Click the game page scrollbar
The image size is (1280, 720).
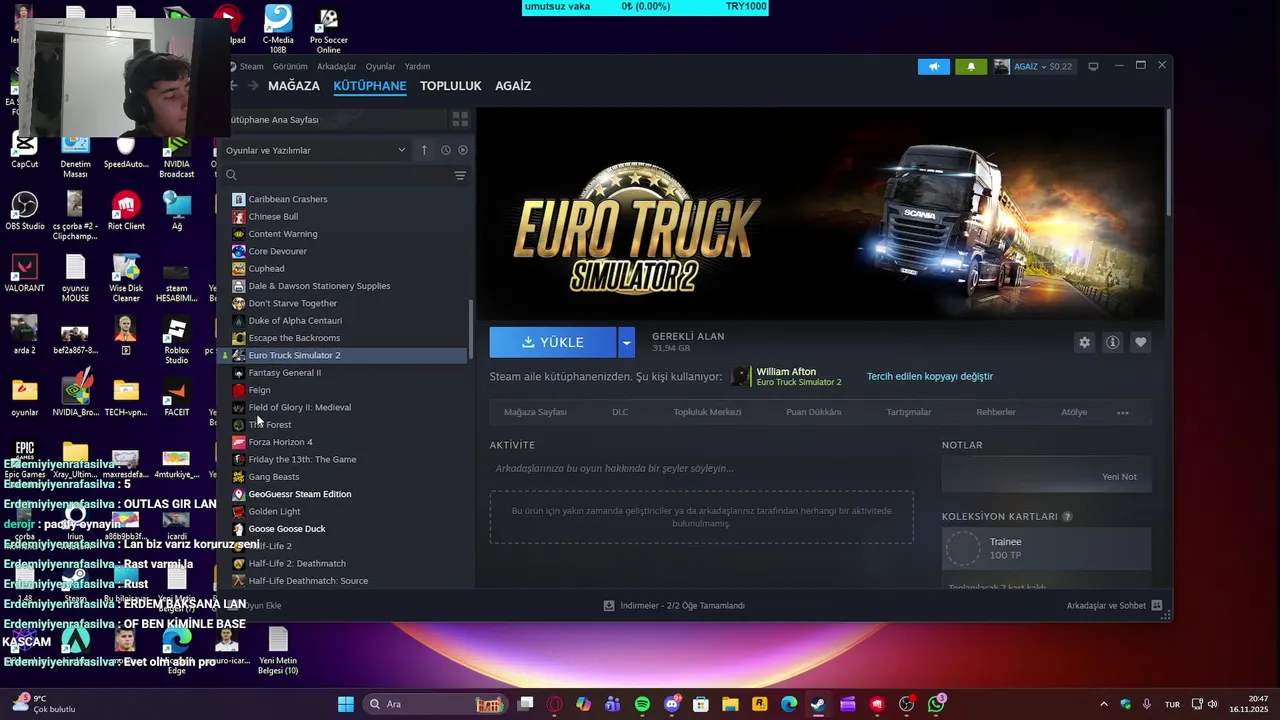[x=1167, y=160]
